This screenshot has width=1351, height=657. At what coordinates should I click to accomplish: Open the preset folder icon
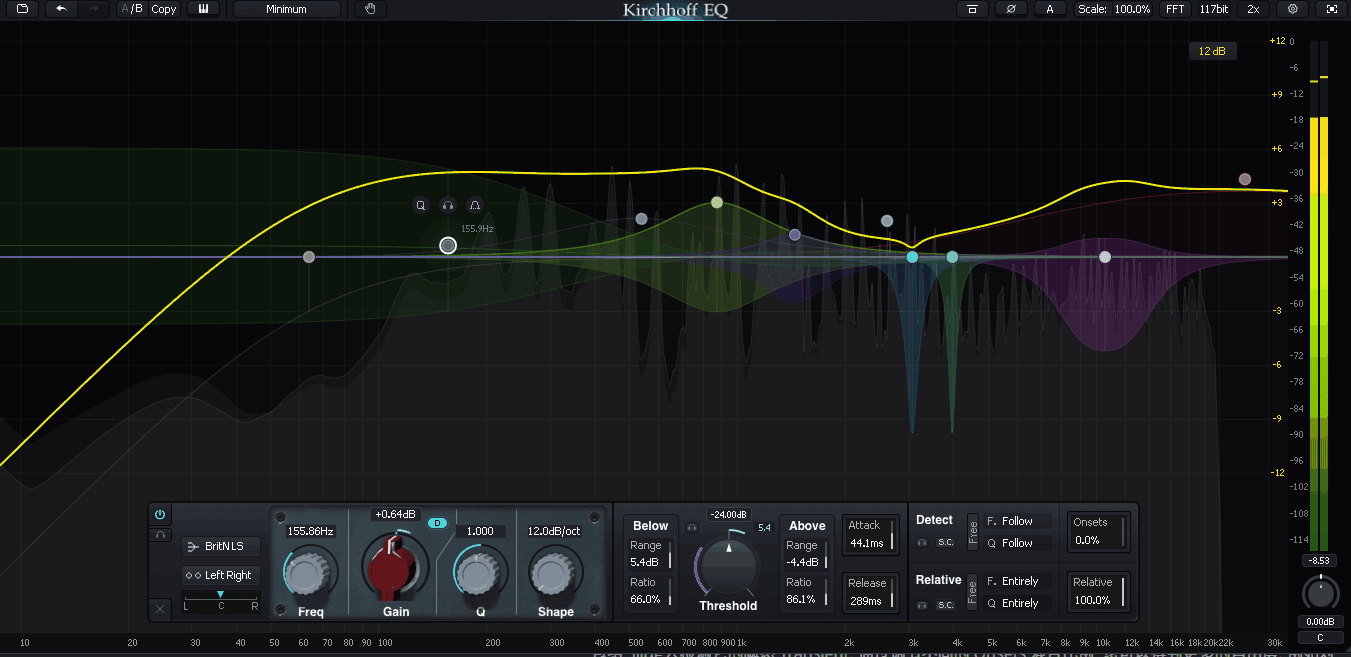[21, 9]
